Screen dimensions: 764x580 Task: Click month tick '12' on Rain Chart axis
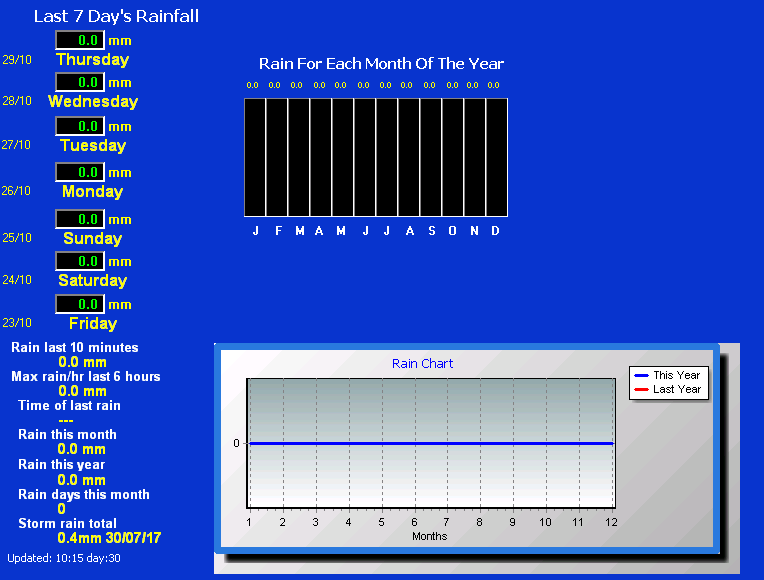pos(611,522)
